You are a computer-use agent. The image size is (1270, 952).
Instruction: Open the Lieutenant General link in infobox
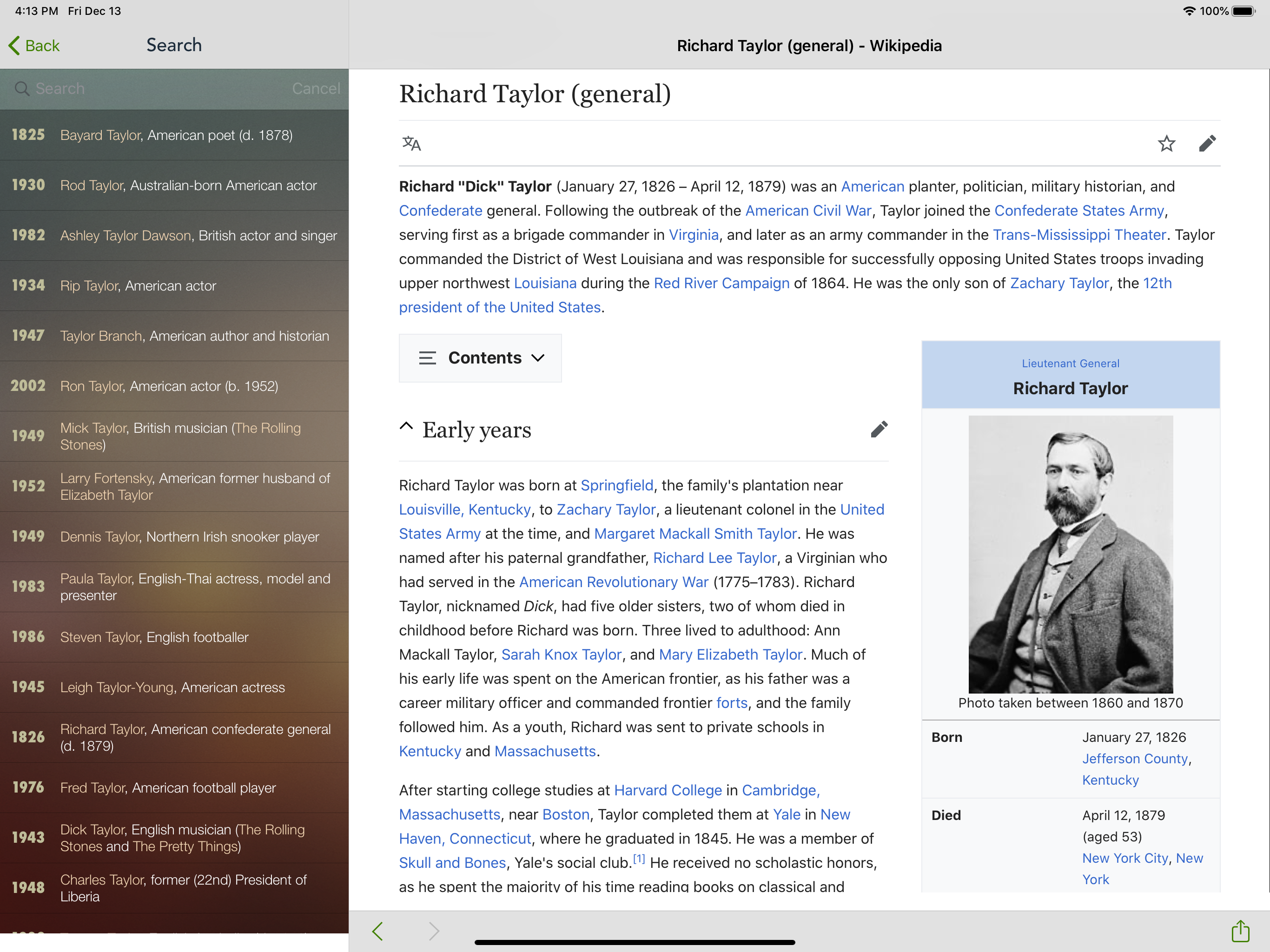(1070, 364)
